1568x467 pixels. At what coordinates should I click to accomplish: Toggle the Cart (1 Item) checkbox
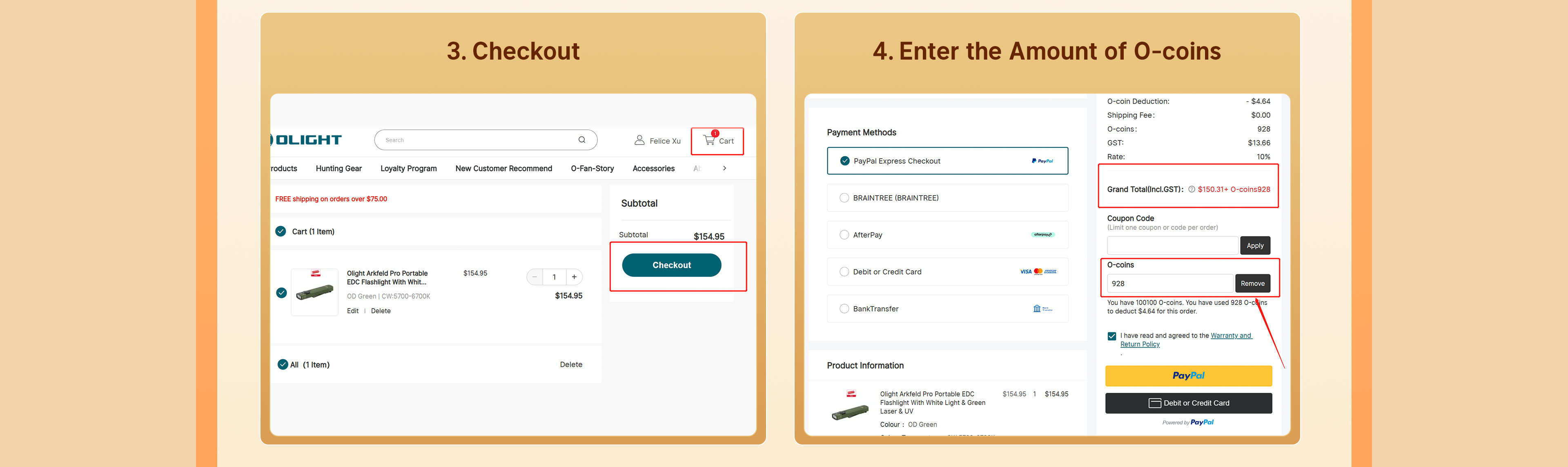coord(281,231)
